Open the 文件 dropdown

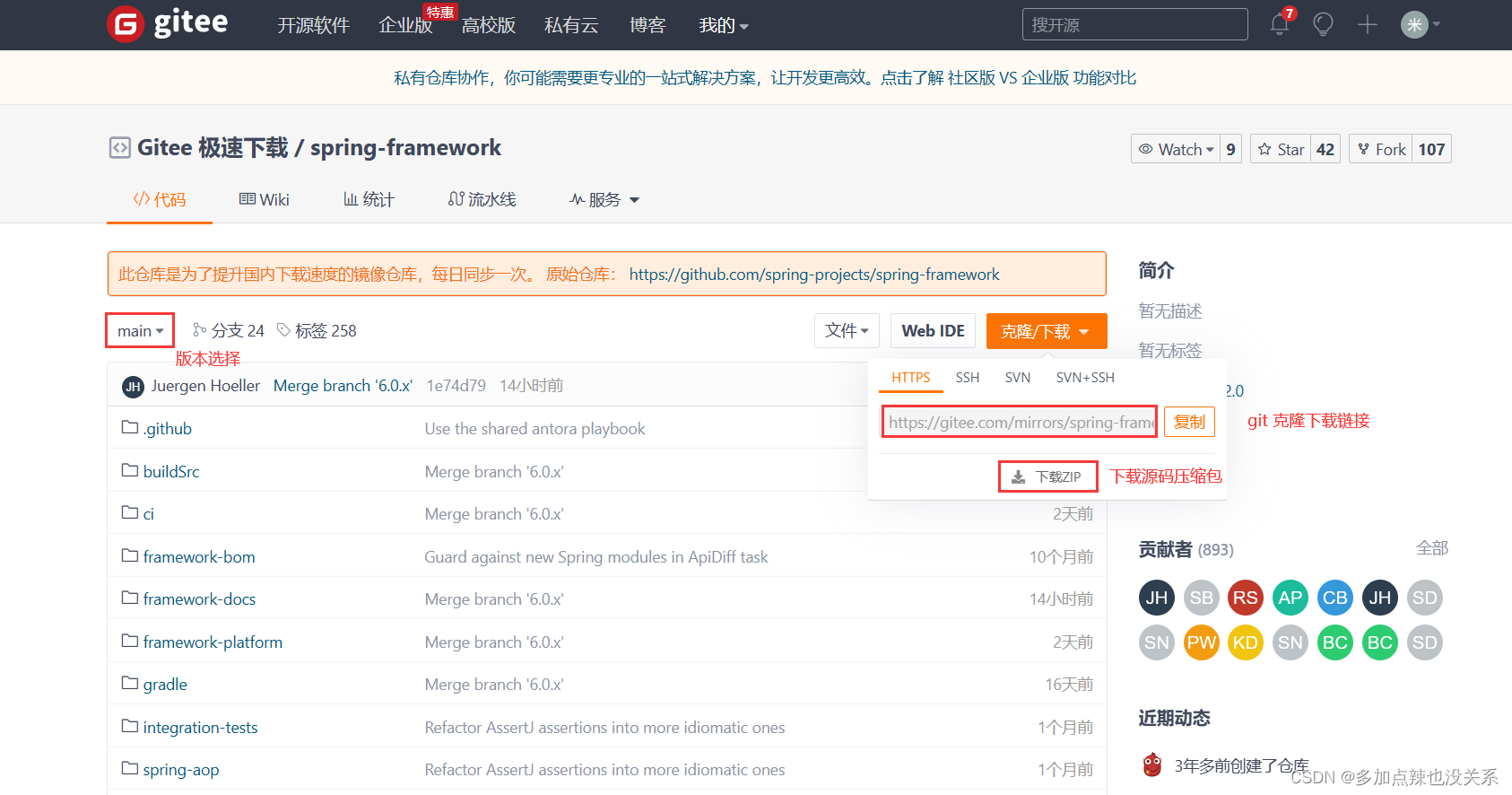pos(847,331)
